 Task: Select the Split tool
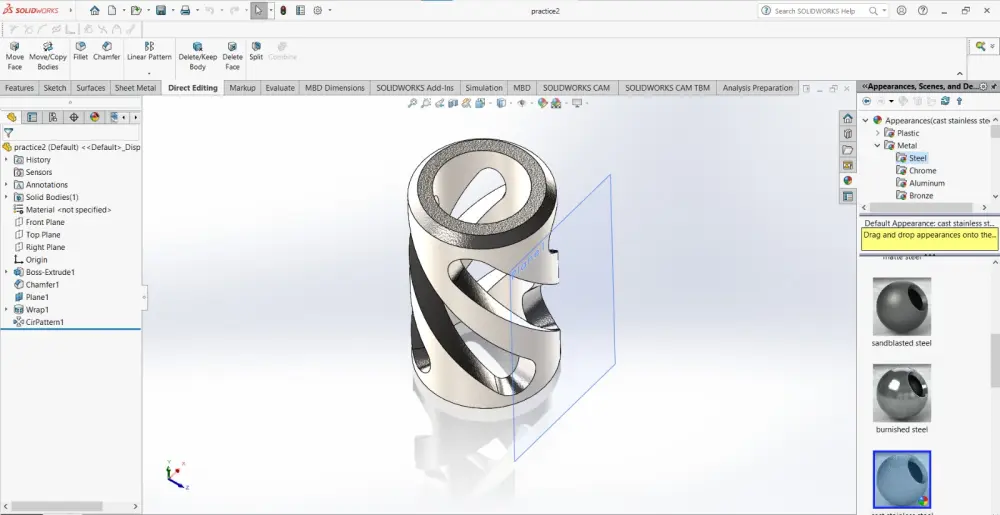[x=256, y=51]
